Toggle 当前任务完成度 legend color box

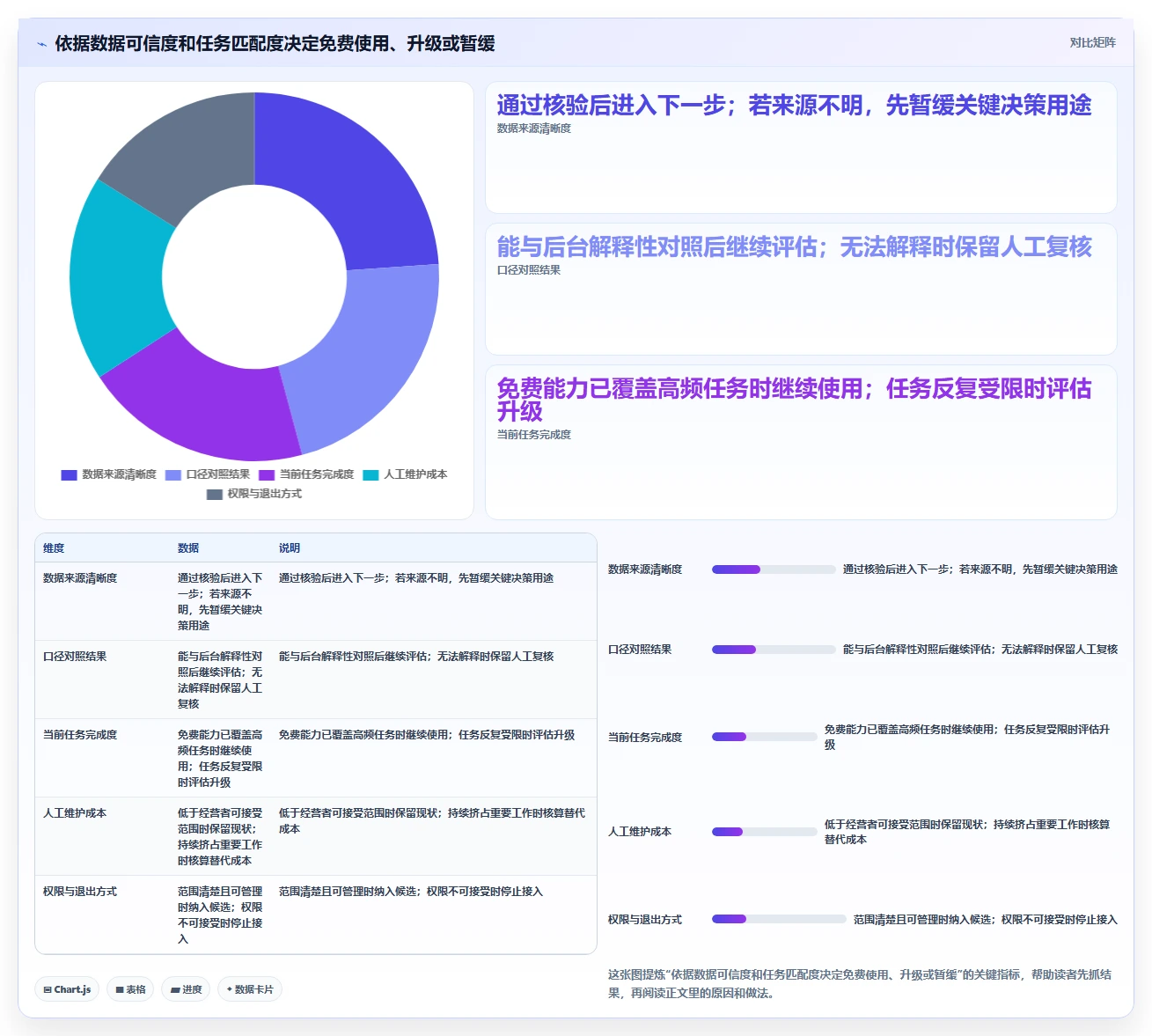pos(267,474)
